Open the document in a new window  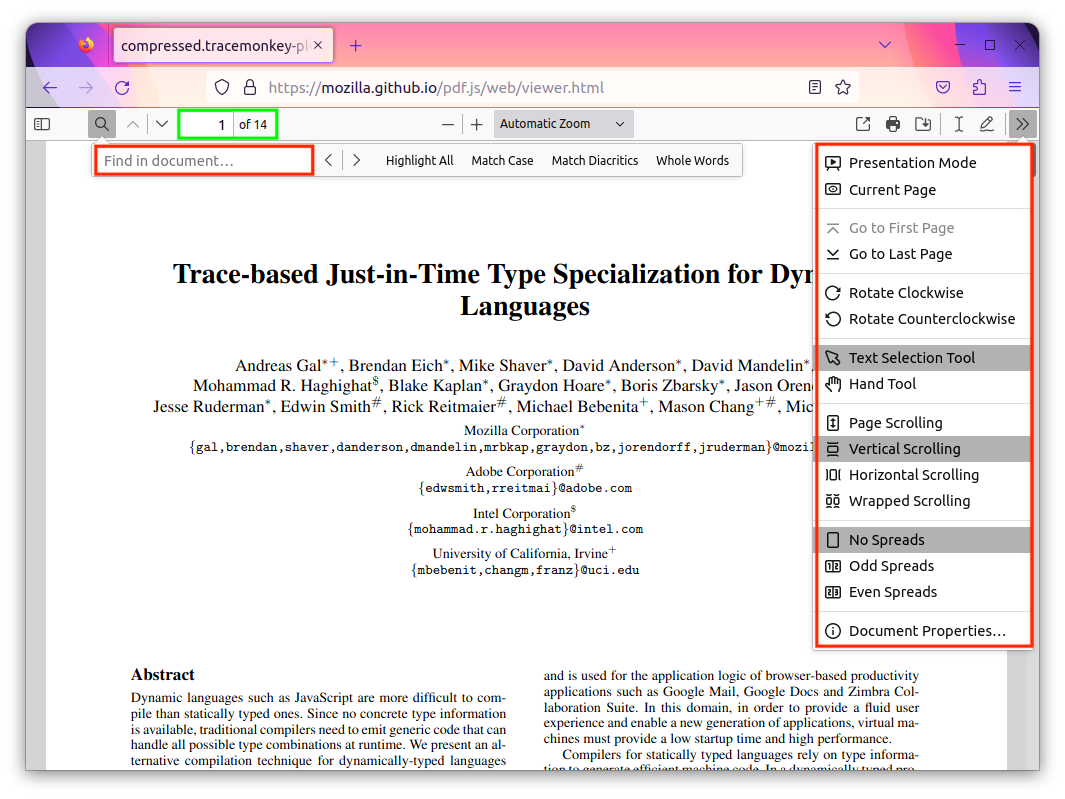pos(862,123)
